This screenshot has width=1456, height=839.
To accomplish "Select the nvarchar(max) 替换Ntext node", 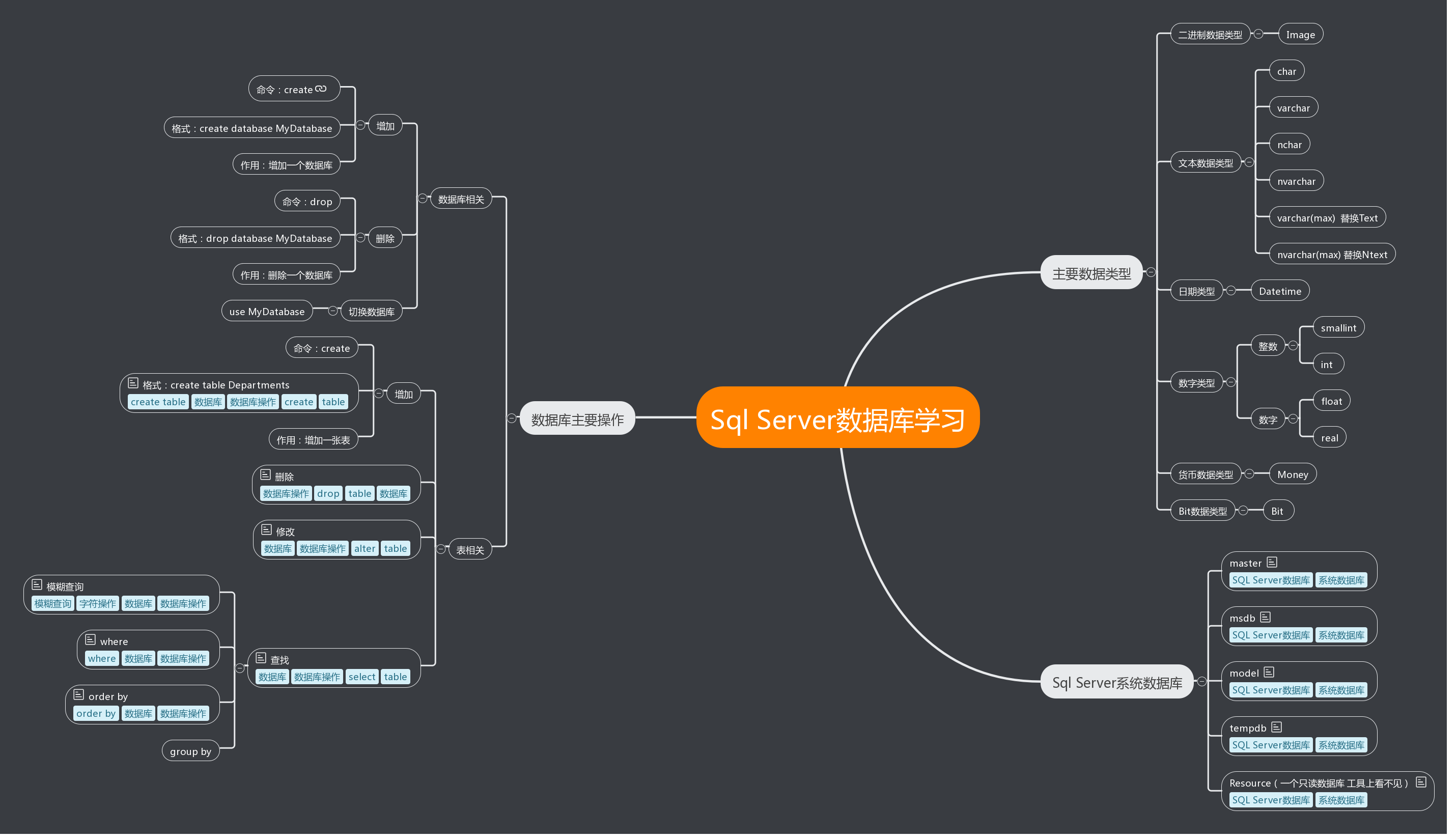I will [x=1332, y=255].
